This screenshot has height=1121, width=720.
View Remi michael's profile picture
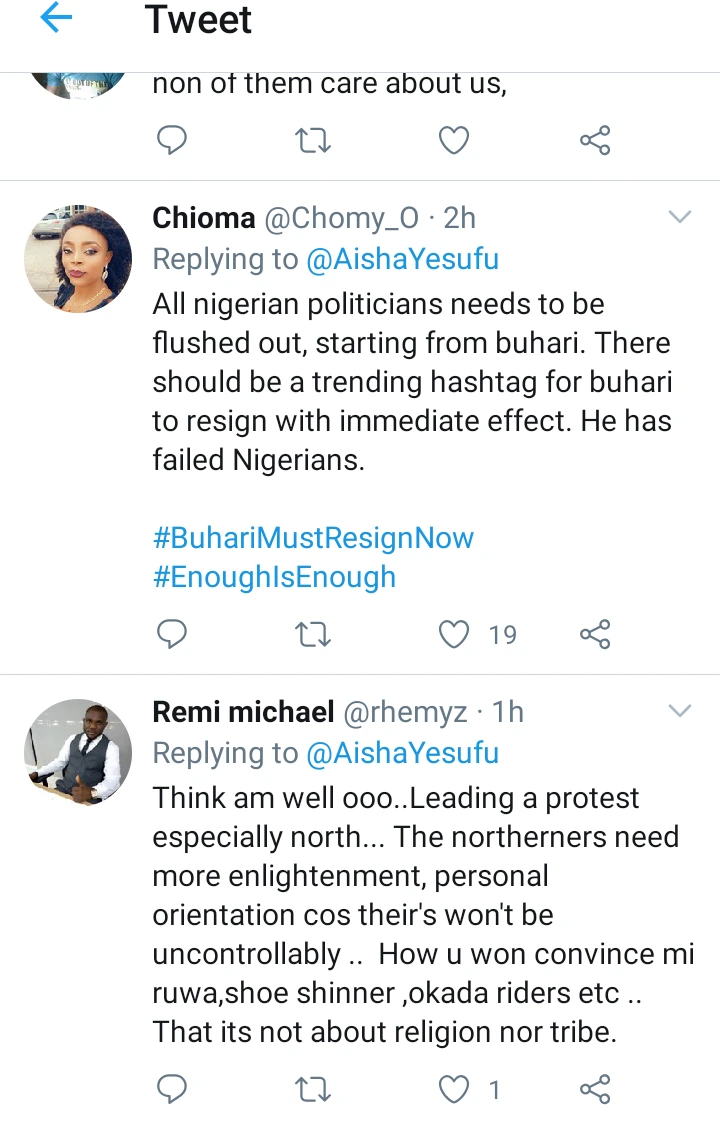tap(78, 752)
